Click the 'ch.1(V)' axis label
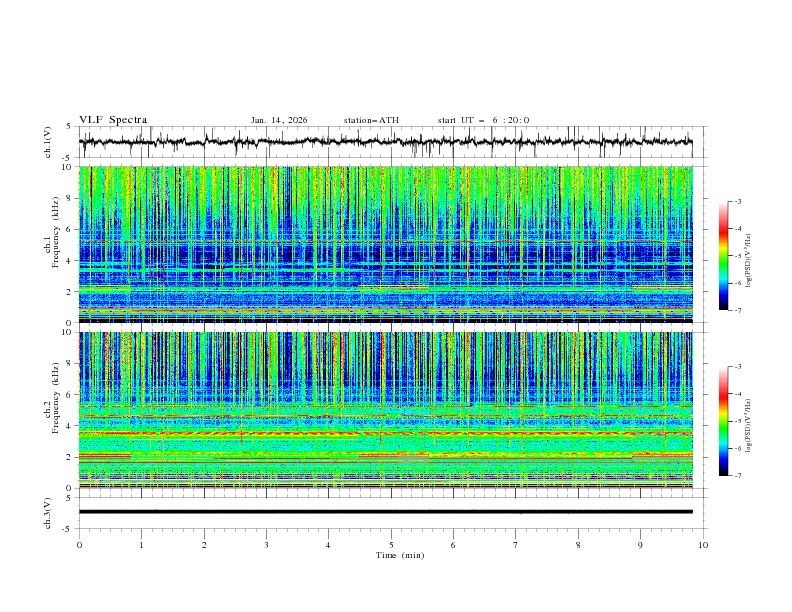Screen dimensions: 792x612 [x=48, y=142]
